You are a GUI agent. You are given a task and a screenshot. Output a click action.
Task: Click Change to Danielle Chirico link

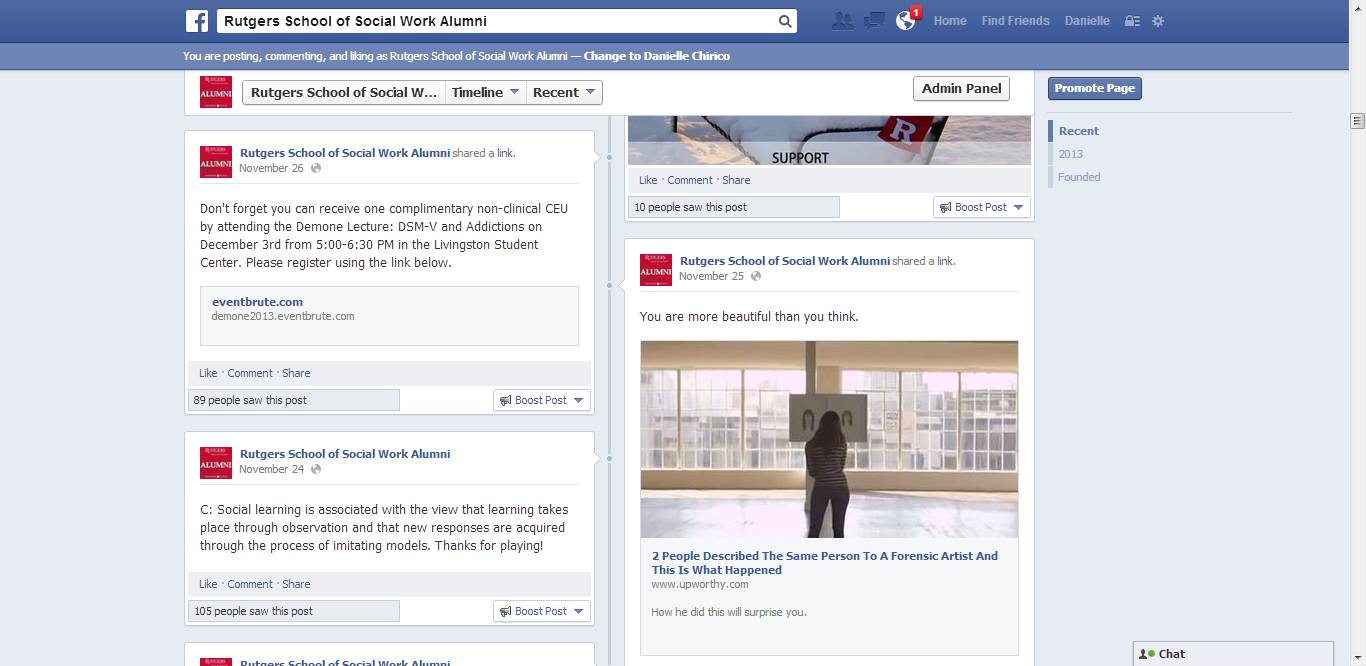[657, 56]
